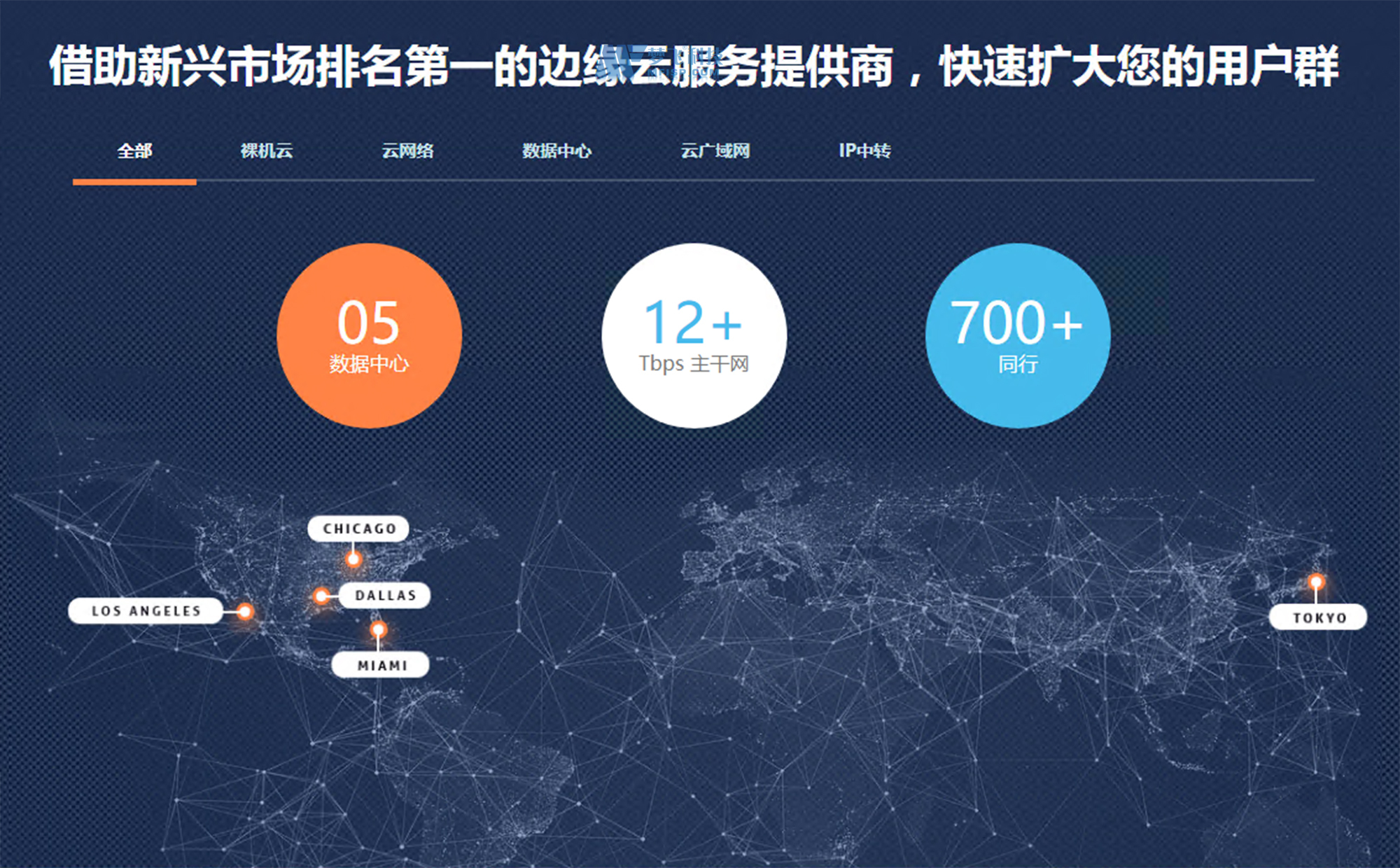The image size is (1400, 868).
Task: Click the LOS ANGELES location label
Action: [146, 610]
